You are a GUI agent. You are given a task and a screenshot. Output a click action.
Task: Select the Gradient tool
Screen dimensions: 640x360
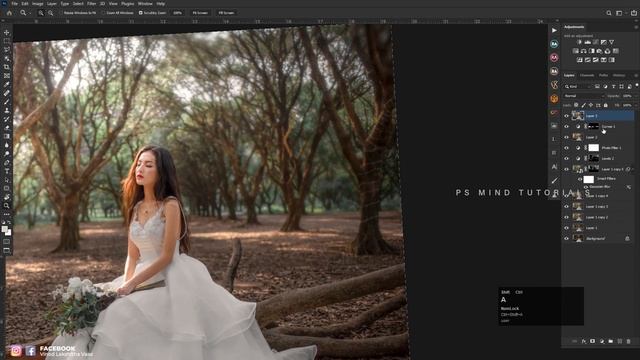click(7, 136)
